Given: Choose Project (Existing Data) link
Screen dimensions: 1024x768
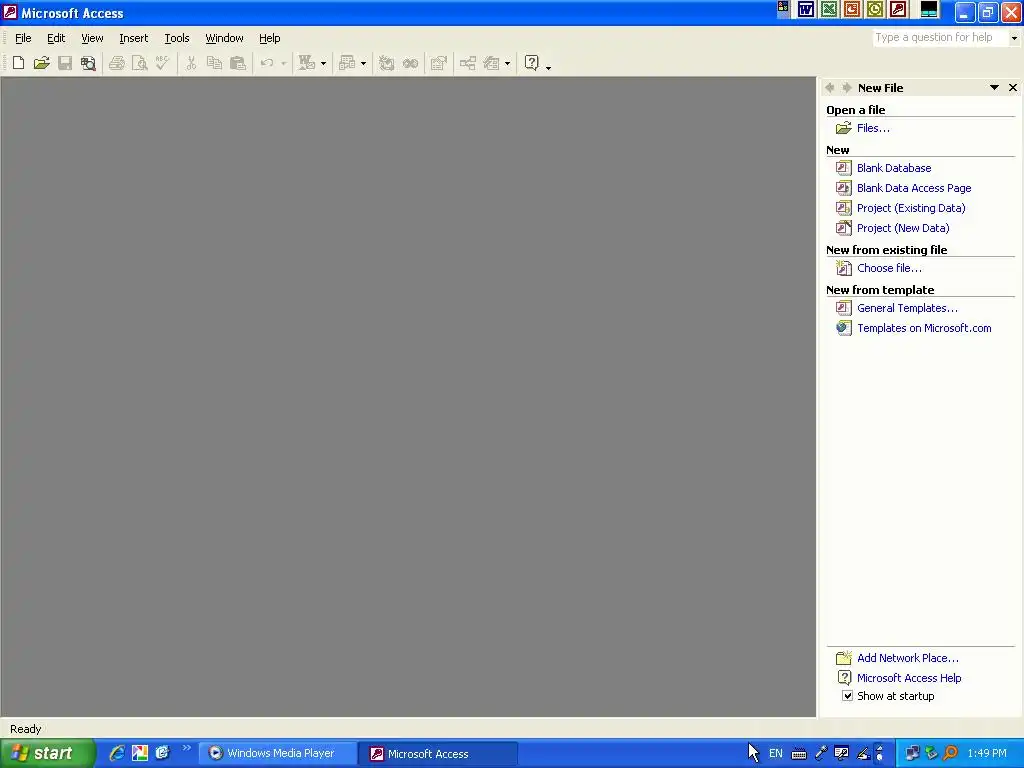Looking at the screenshot, I should [911, 208].
